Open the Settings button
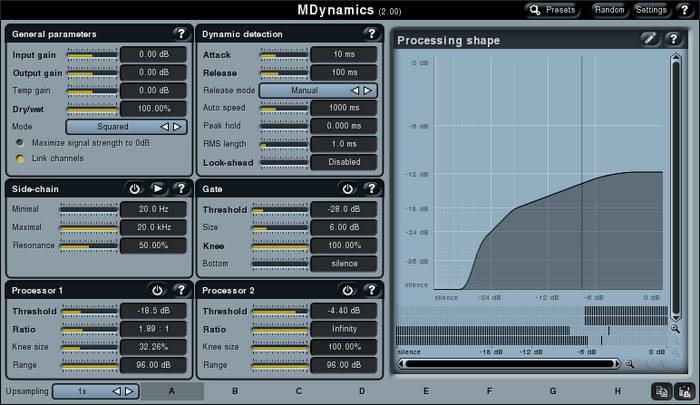700x405 pixels. [651, 9]
